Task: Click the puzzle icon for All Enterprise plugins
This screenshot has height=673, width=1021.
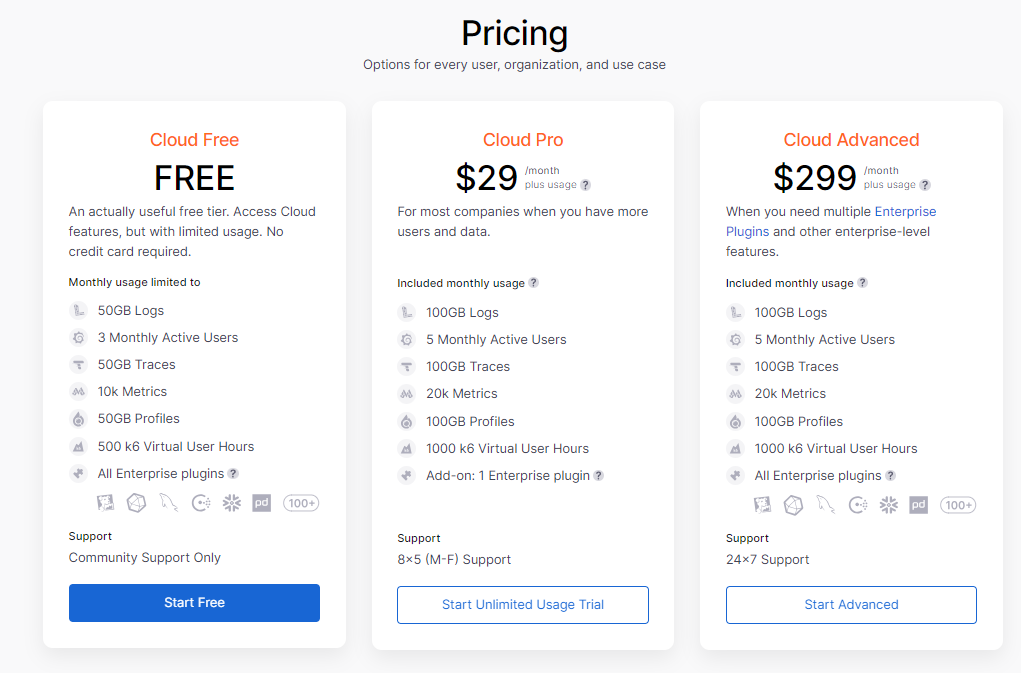Action: click(78, 473)
